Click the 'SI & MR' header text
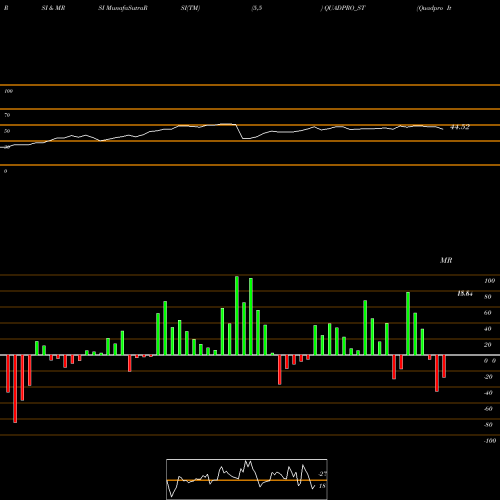The image size is (500, 500). [x=53, y=8]
